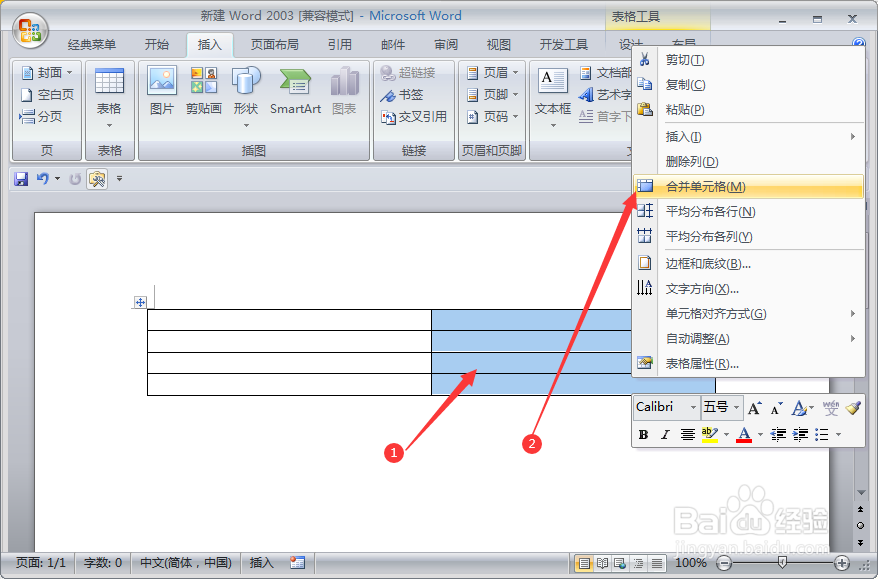
Task: Switch to the 页面布局 tab
Action: pyautogui.click(x=274, y=45)
